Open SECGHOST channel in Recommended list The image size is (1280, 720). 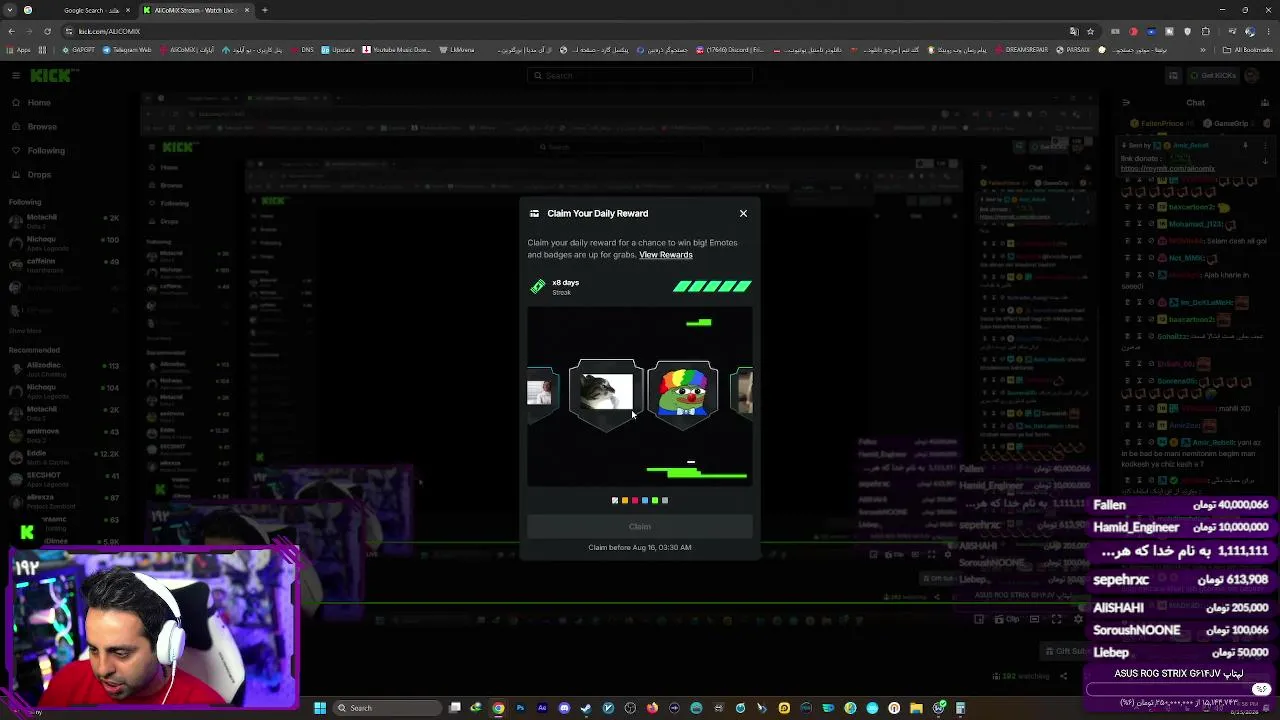(62, 478)
